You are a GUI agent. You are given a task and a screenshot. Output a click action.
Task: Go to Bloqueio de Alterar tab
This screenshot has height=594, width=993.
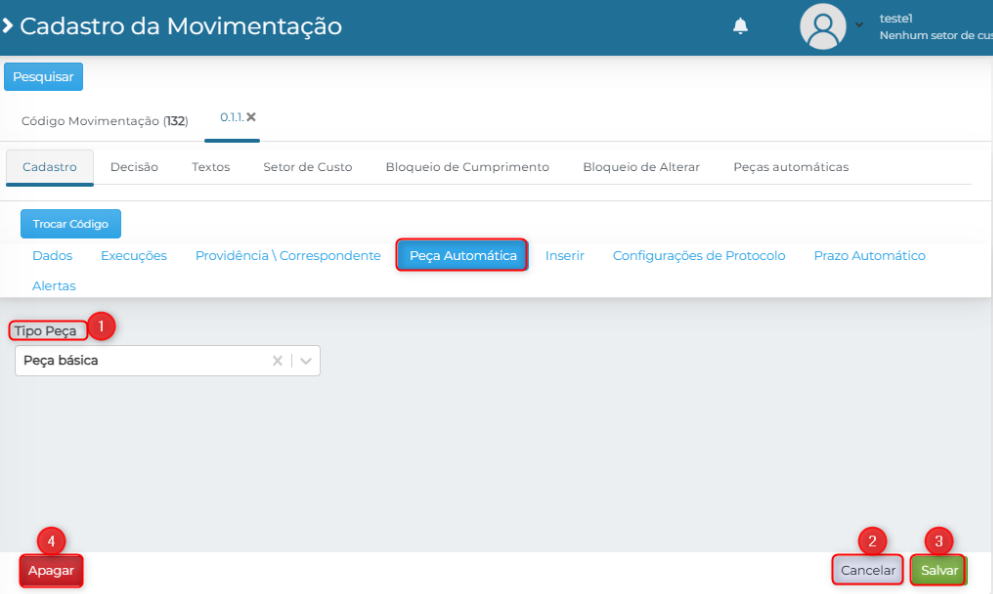641,167
